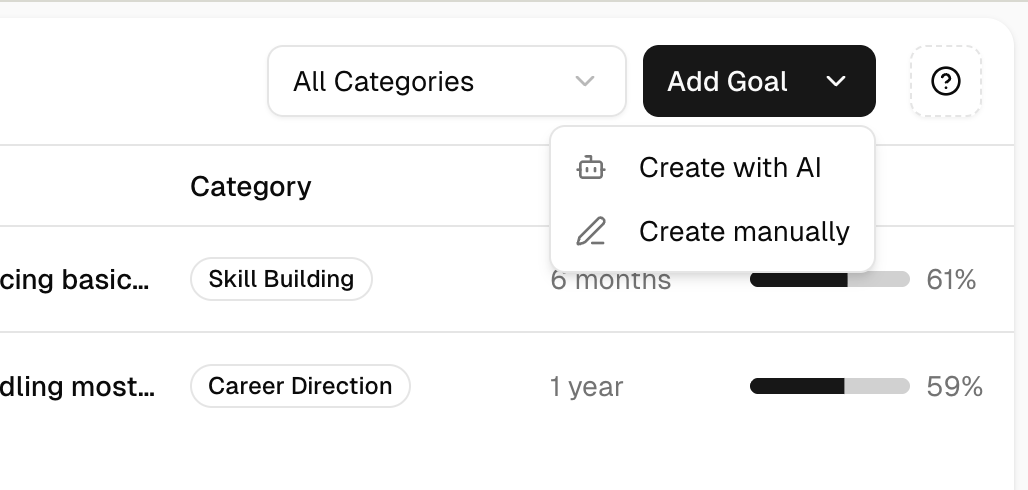The height and width of the screenshot is (490, 1028).
Task: Click the help question mark icon
Action: click(x=945, y=81)
